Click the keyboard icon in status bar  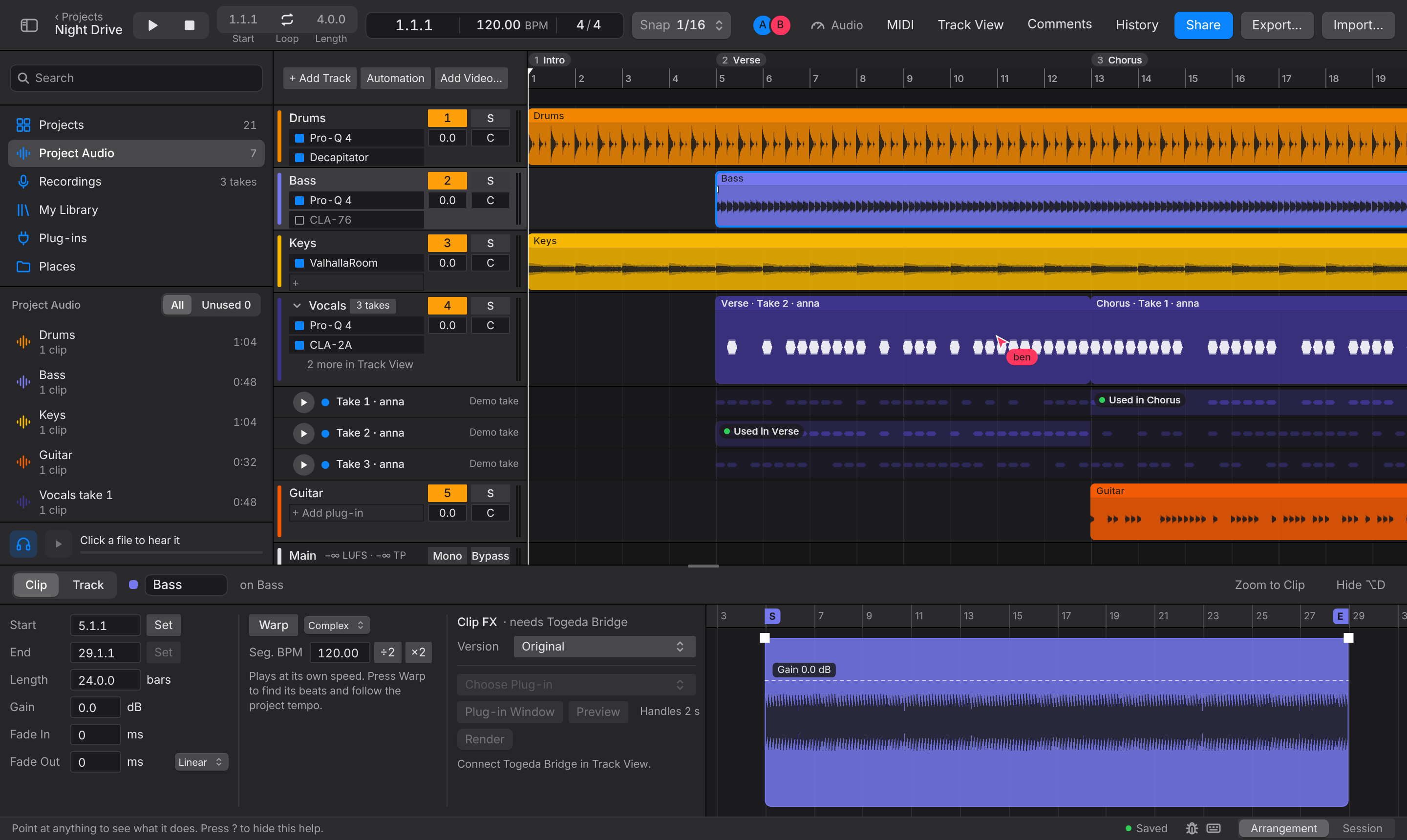click(x=1214, y=828)
